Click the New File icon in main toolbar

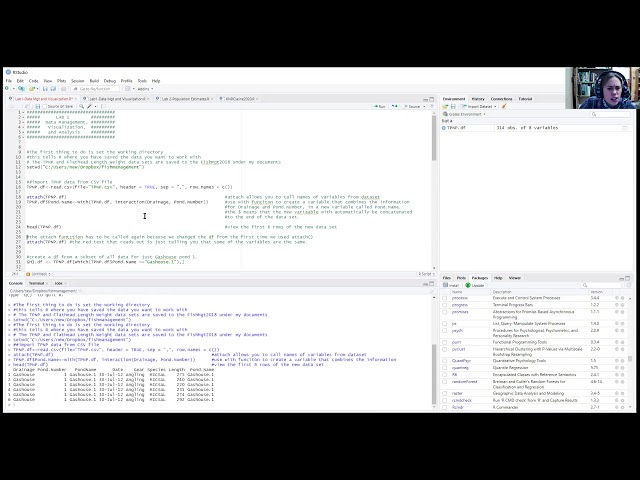pos(7,89)
